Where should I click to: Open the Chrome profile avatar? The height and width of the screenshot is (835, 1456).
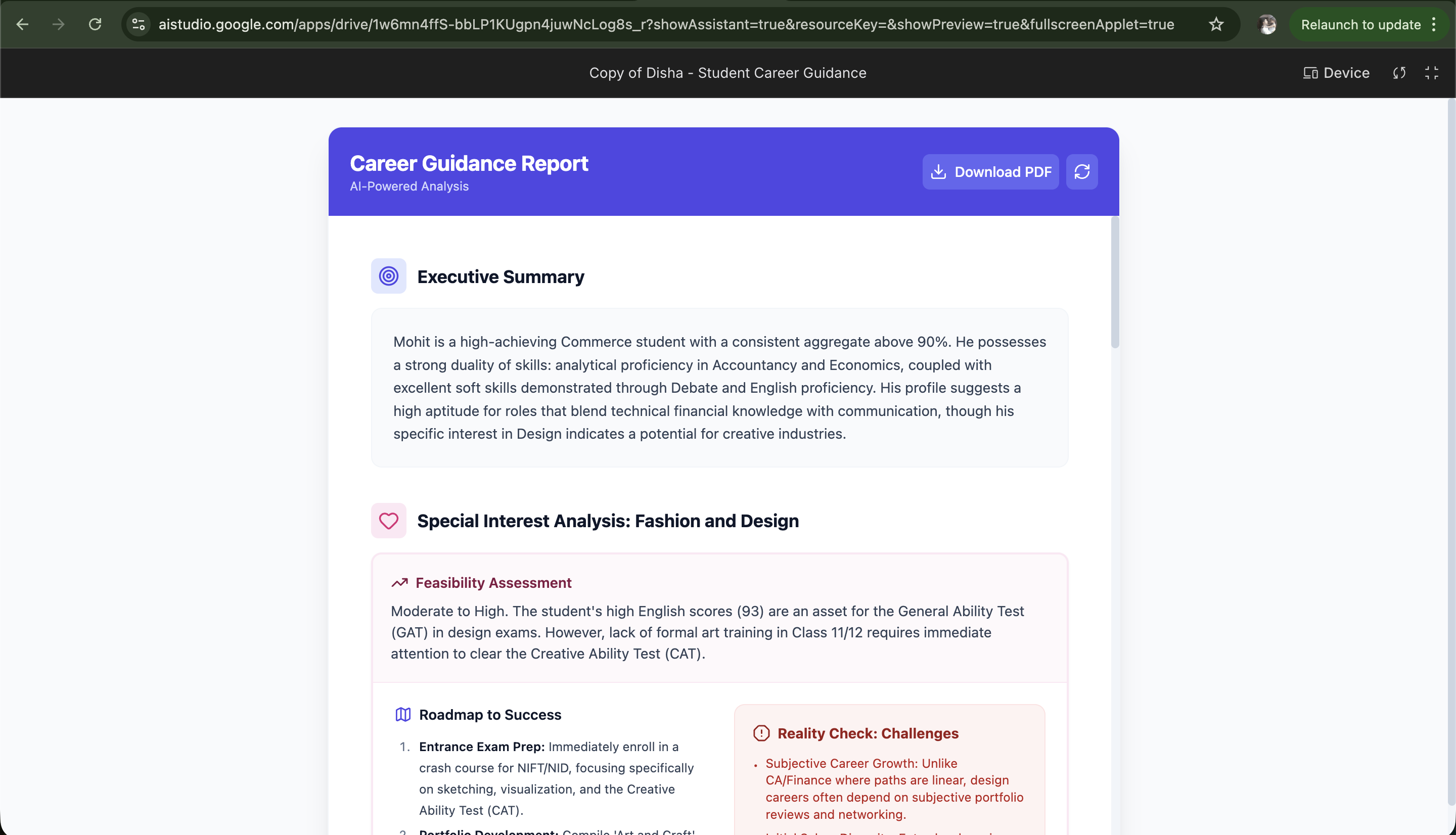pos(1267,25)
